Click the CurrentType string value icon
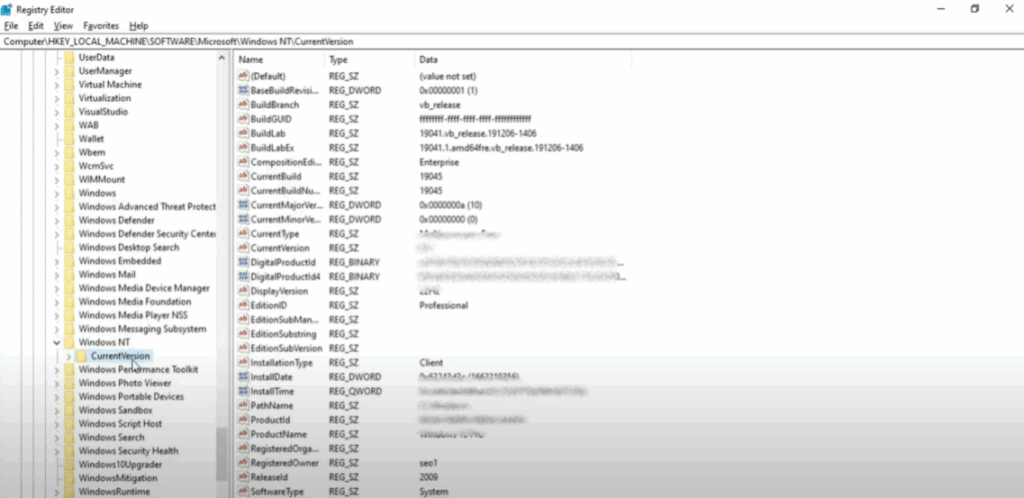This screenshot has width=1024, height=498. (244, 234)
